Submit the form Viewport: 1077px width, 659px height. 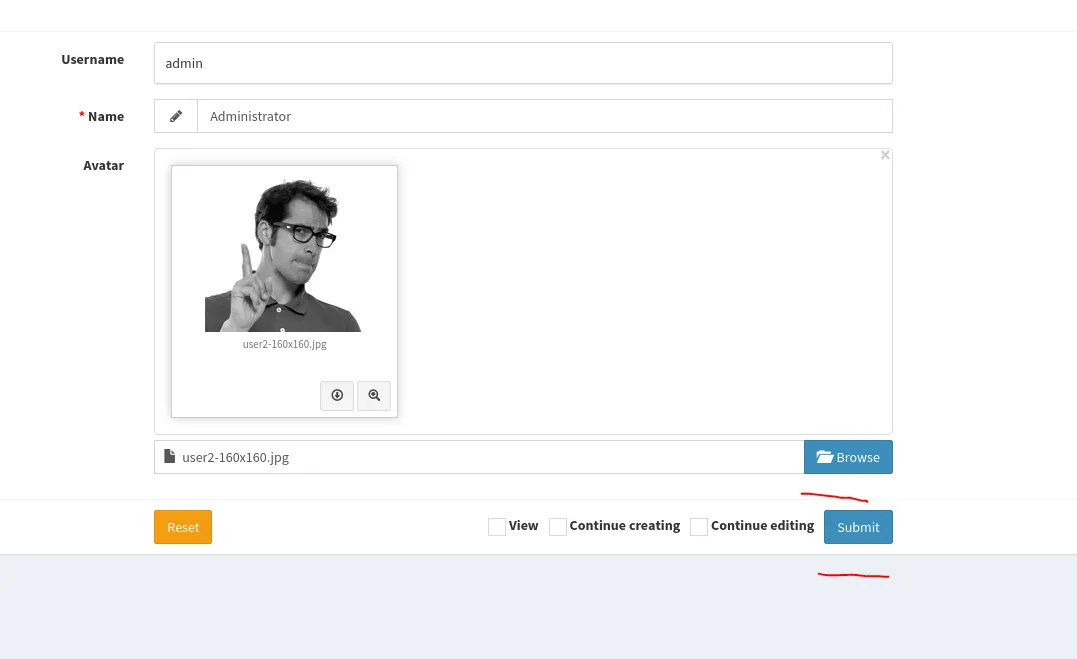(x=858, y=527)
